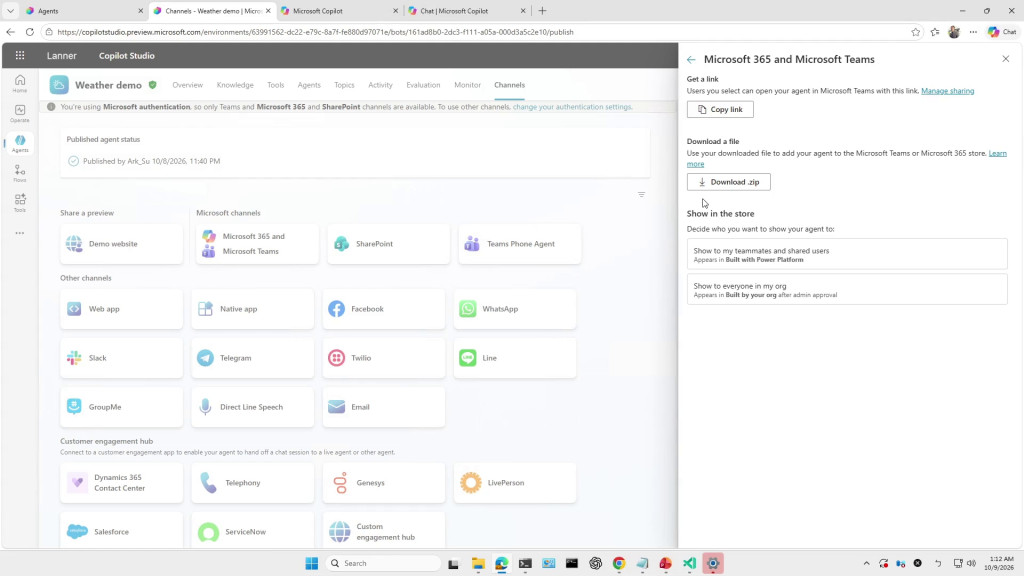Open the GroupMe channel tile
Image resolution: width=1024 pixels, height=576 pixels.
coord(121,407)
